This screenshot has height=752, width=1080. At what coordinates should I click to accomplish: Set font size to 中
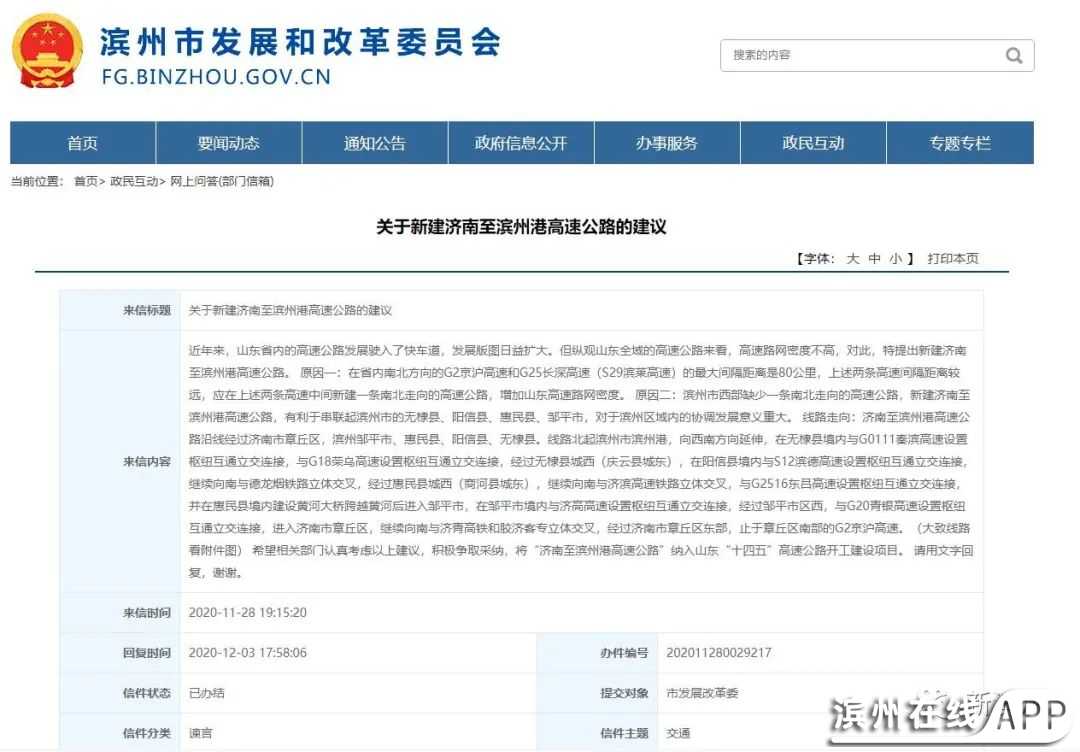[x=874, y=258]
